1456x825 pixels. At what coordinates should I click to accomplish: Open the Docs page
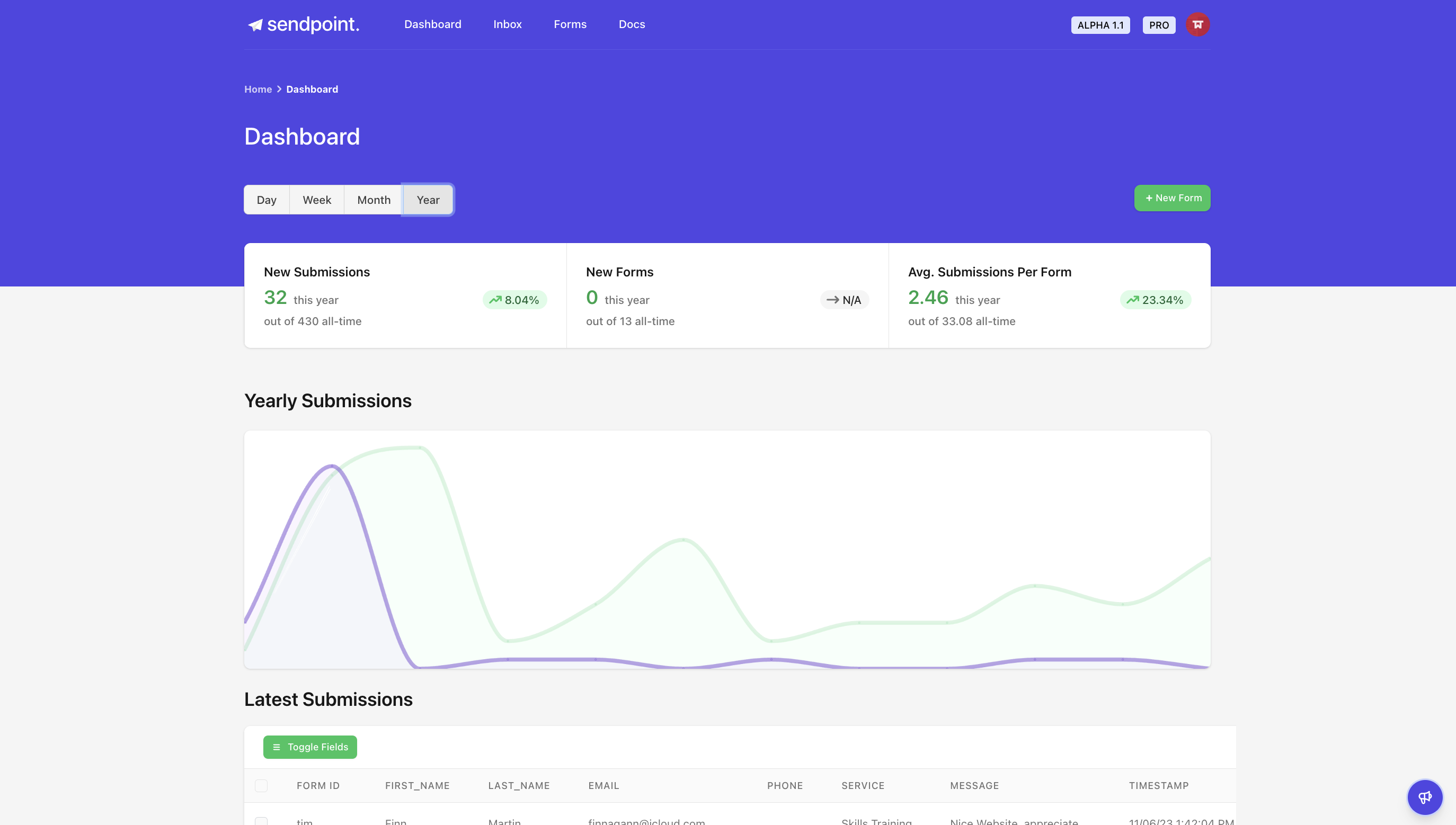pyautogui.click(x=631, y=24)
